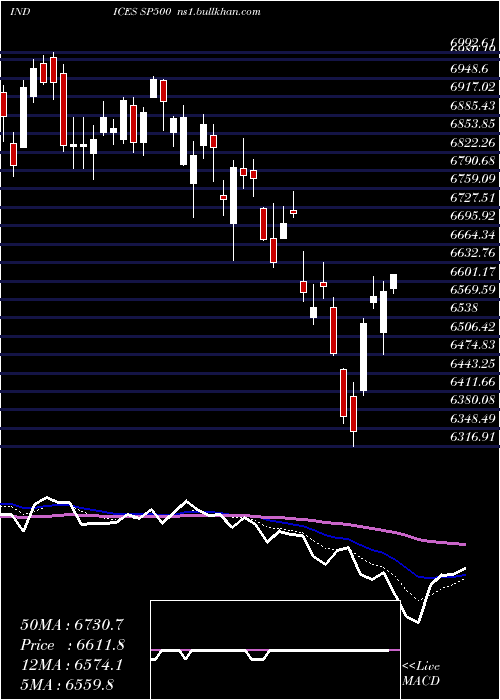Click the 6443.25 price axis label
Screen dimensions: 500x700
473,366
